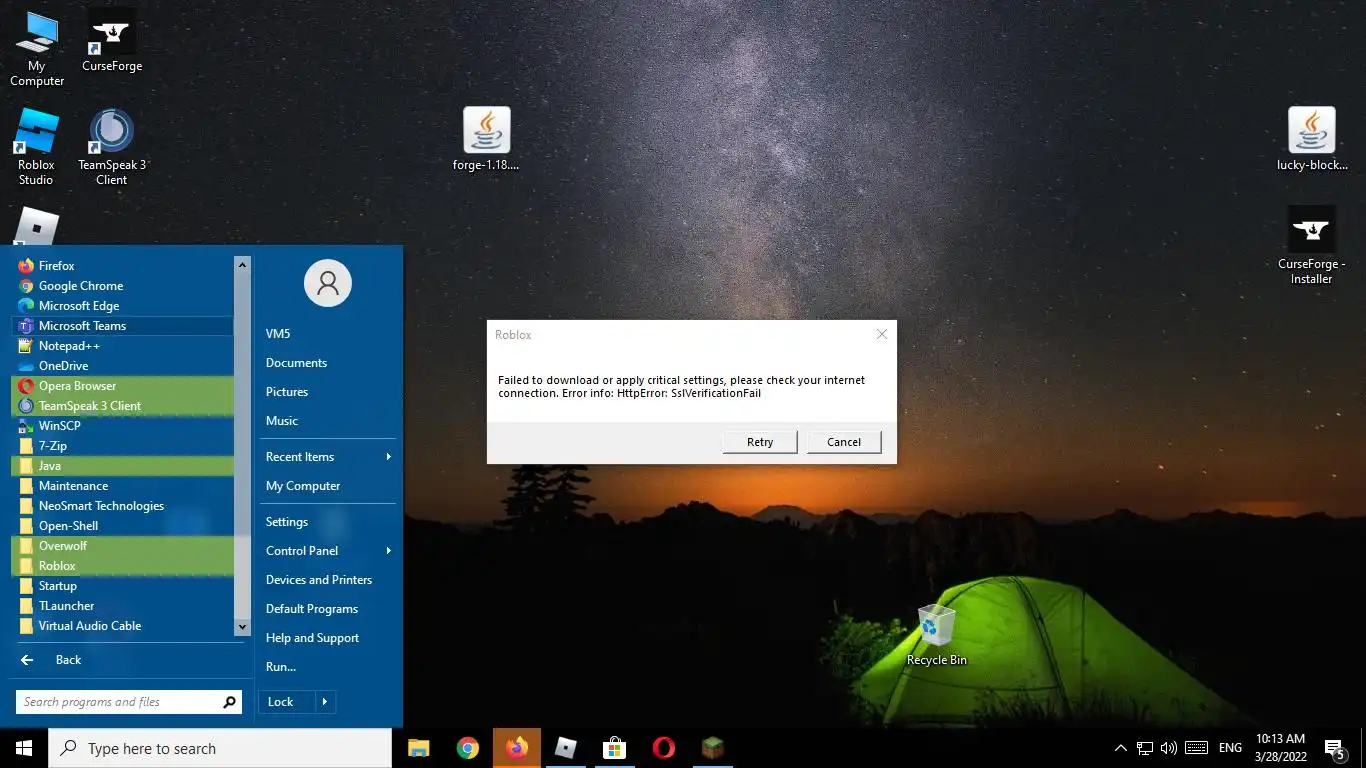This screenshot has height=768, width=1366.
Task: Open Google Chrome from the taskbar
Action: 468,748
